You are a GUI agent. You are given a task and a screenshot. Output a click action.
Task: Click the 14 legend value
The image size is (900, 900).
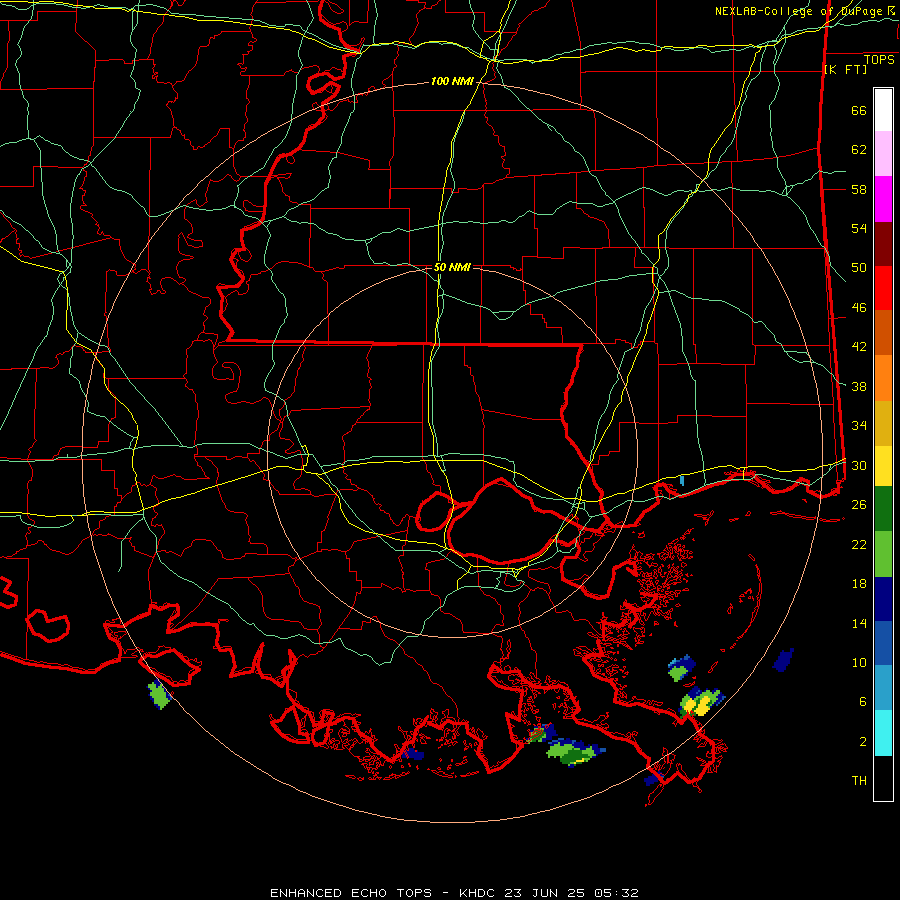click(859, 623)
